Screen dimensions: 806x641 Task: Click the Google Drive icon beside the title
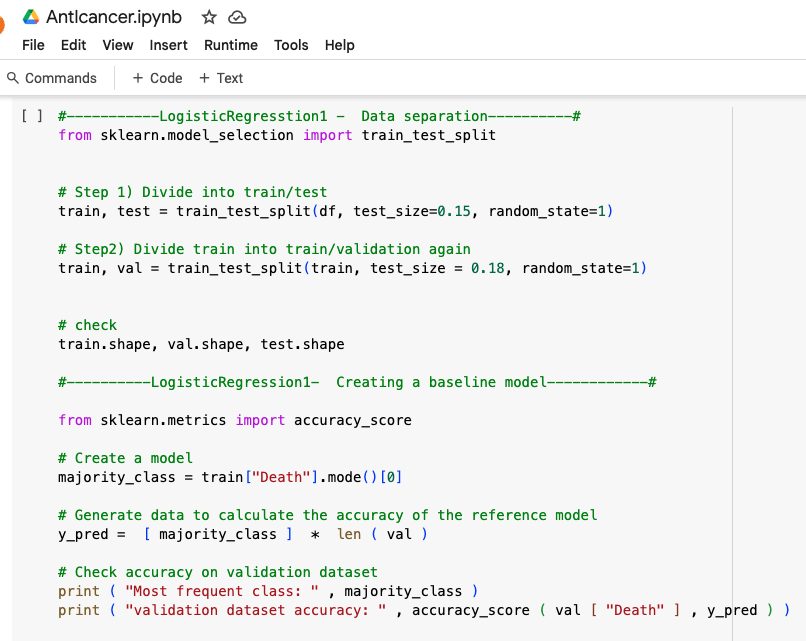pos(31,17)
